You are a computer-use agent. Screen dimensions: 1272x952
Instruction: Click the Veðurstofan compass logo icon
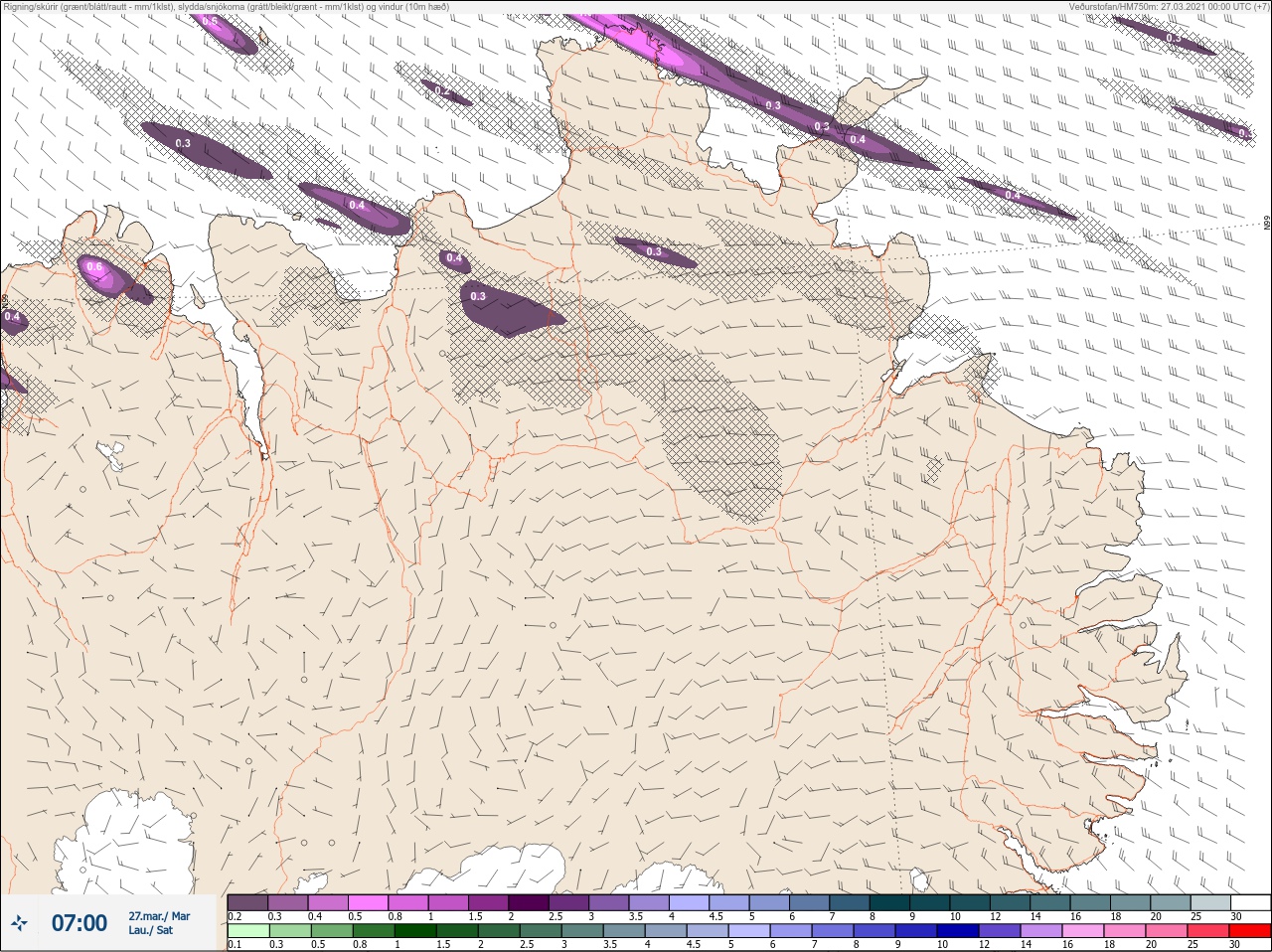pyautogui.click(x=19, y=923)
